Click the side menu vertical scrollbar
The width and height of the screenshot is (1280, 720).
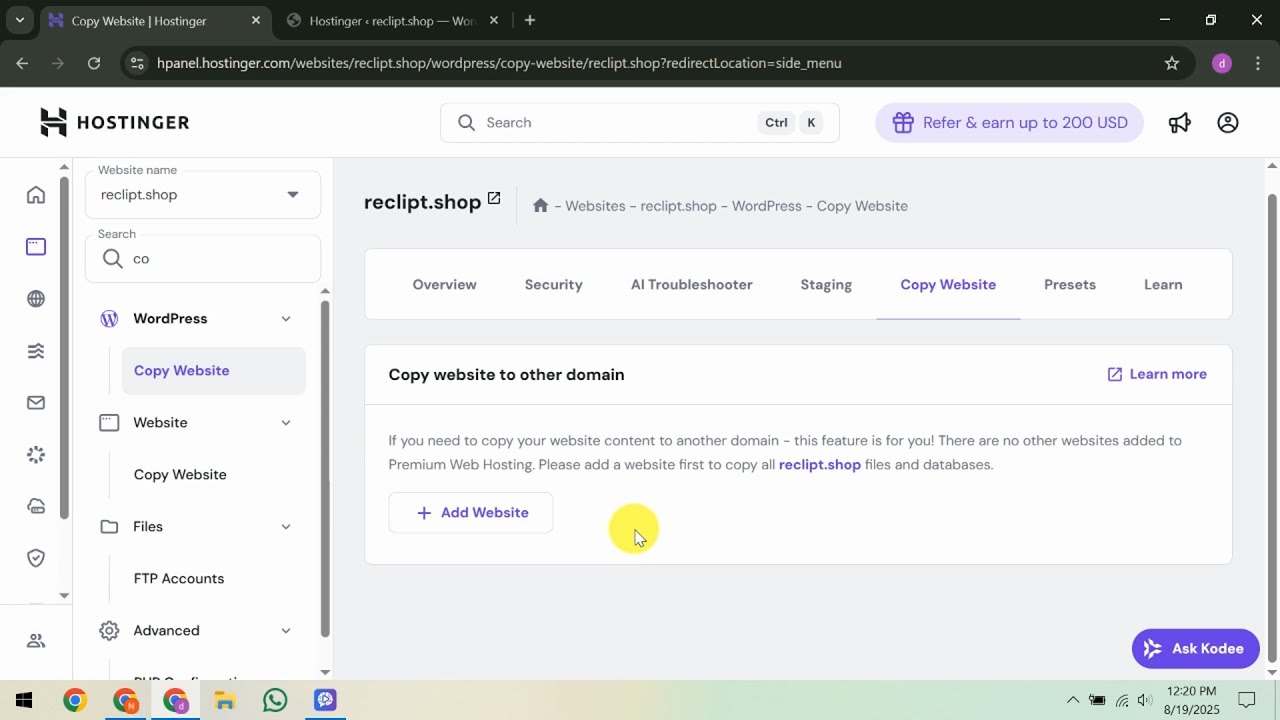[x=324, y=468]
